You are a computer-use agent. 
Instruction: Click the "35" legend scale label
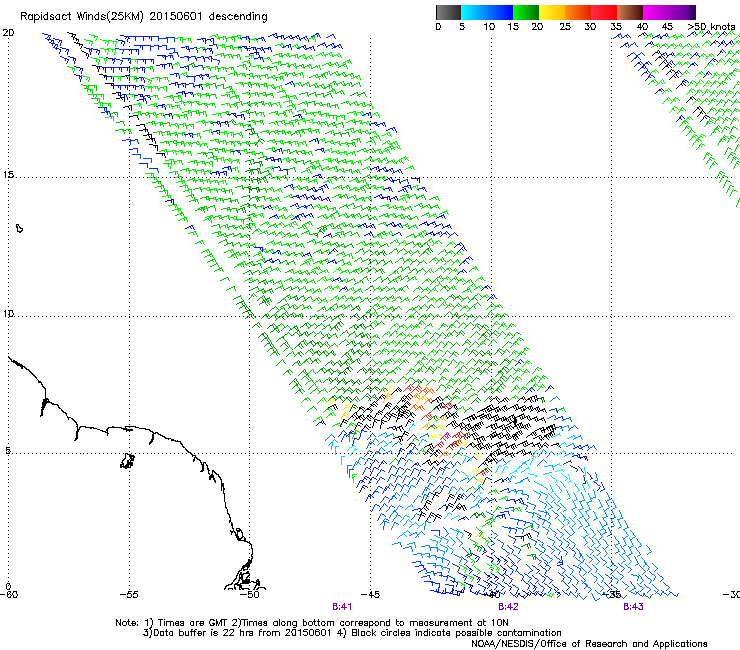click(x=616, y=26)
